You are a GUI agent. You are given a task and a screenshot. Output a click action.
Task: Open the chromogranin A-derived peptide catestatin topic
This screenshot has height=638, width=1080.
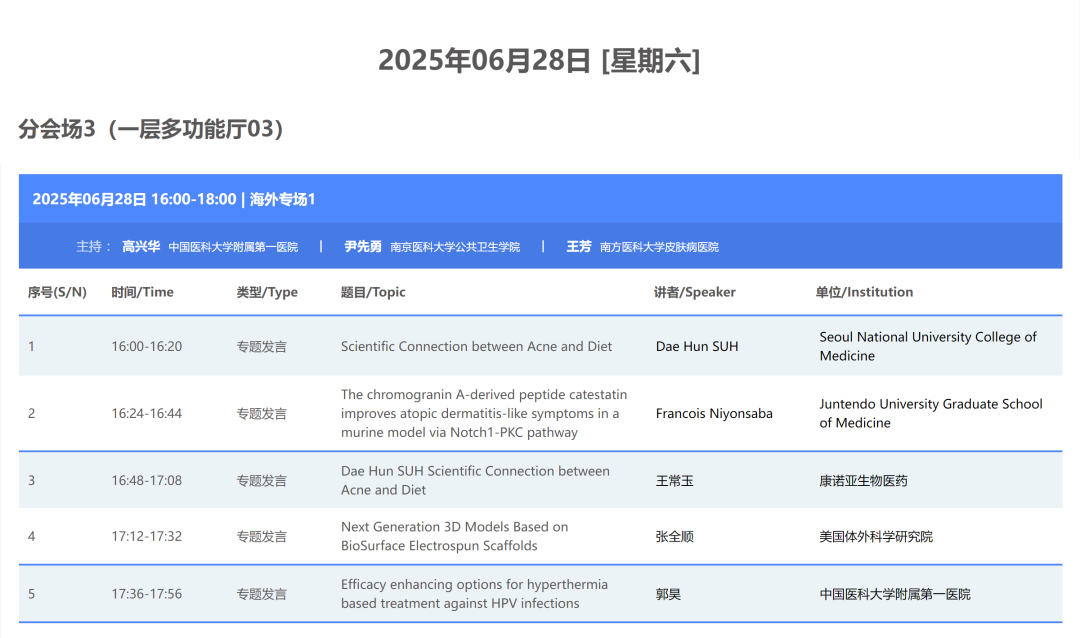484,413
